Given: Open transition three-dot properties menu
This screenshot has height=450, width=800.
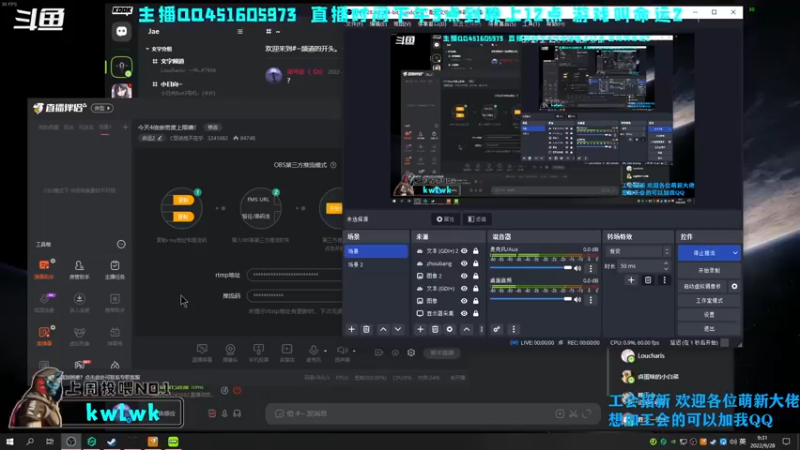Looking at the screenshot, I should pyautogui.click(x=664, y=280).
